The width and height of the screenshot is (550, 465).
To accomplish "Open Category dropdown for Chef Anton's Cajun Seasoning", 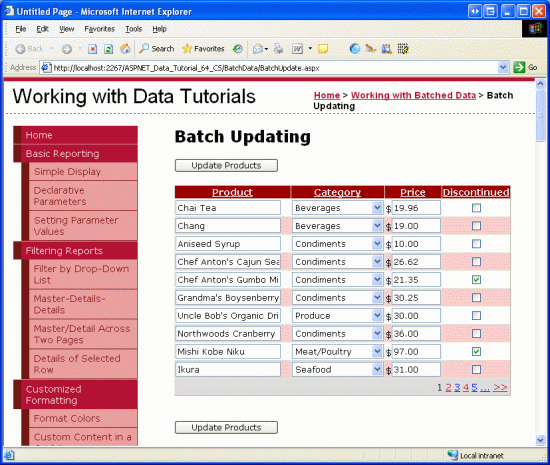I will pyautogui.click(x=337, y=262).
